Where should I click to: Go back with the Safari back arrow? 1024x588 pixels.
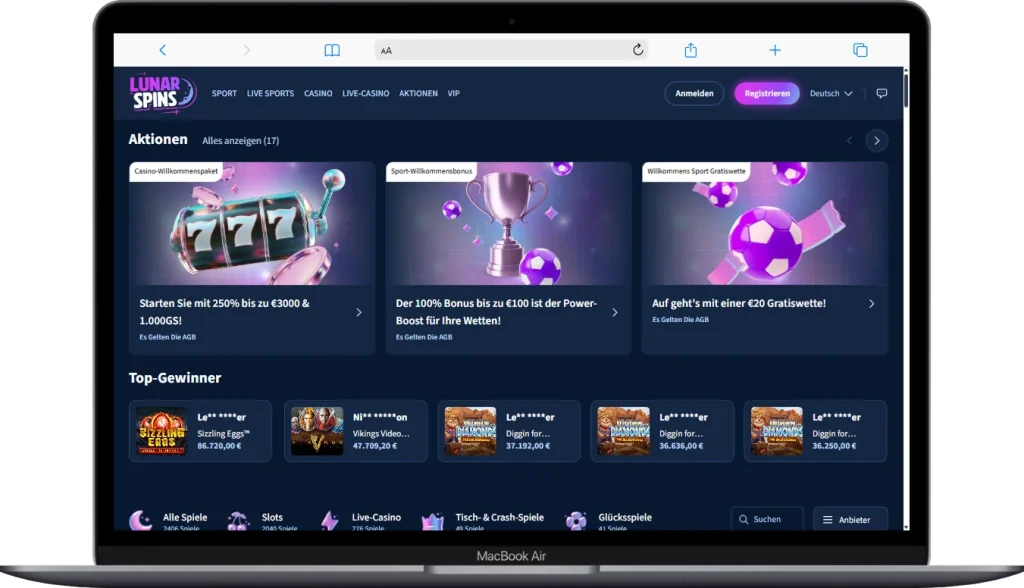[163, 50]
